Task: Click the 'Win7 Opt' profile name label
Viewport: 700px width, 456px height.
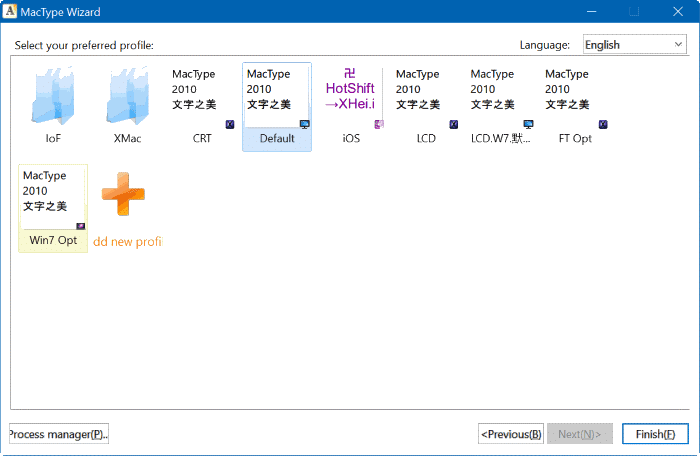Action: click(53, 240)
